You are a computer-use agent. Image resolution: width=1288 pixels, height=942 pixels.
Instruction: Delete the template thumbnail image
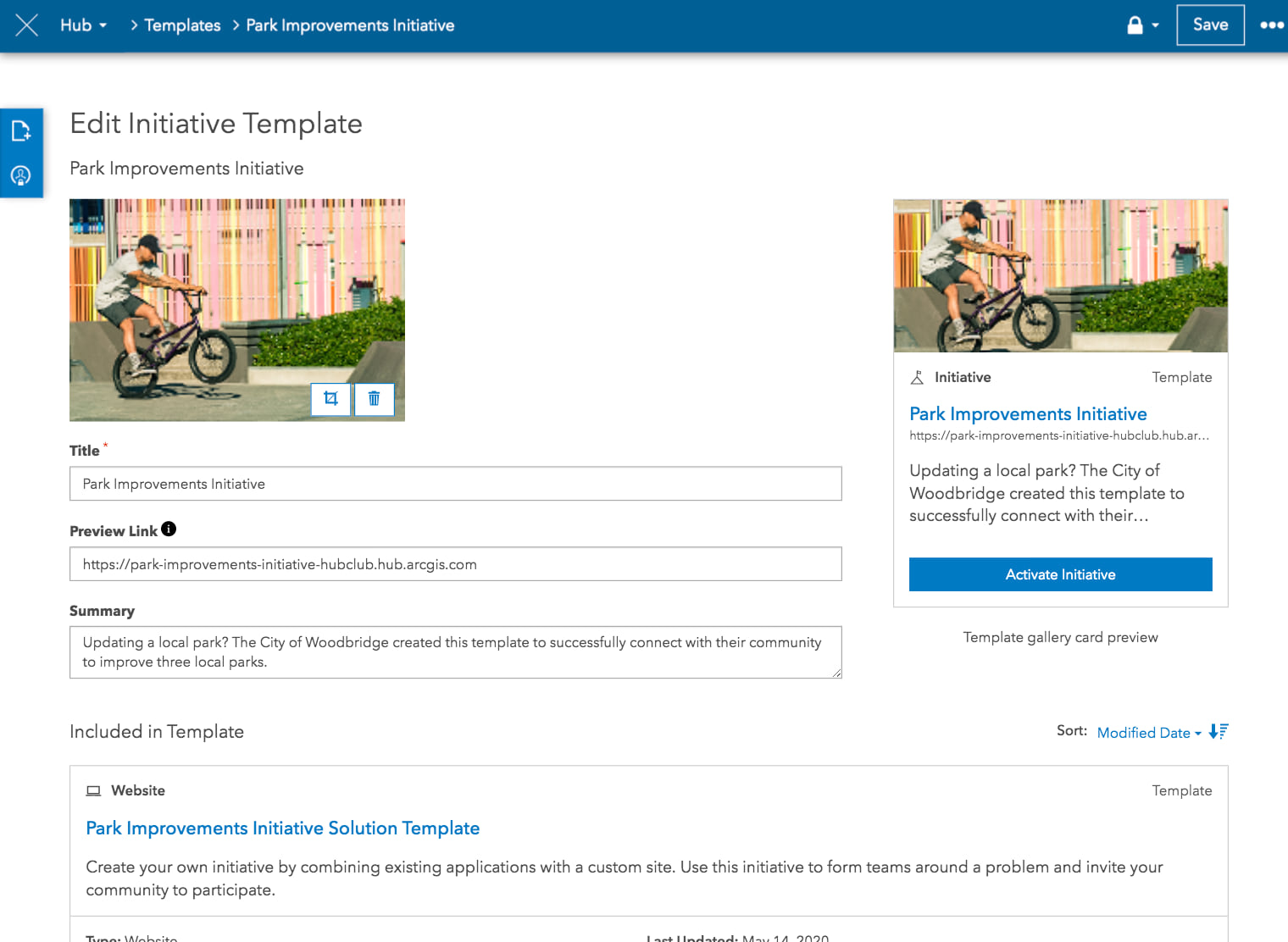tap(374, 398)
